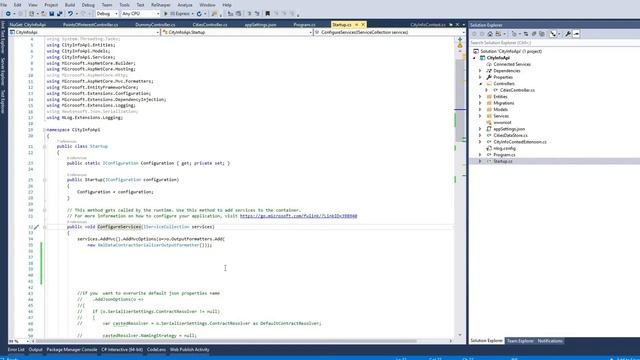640x360 pixels.
Task: Switch to the PointsOfInterestController.cs tab
Action: (x=91, y=24)
